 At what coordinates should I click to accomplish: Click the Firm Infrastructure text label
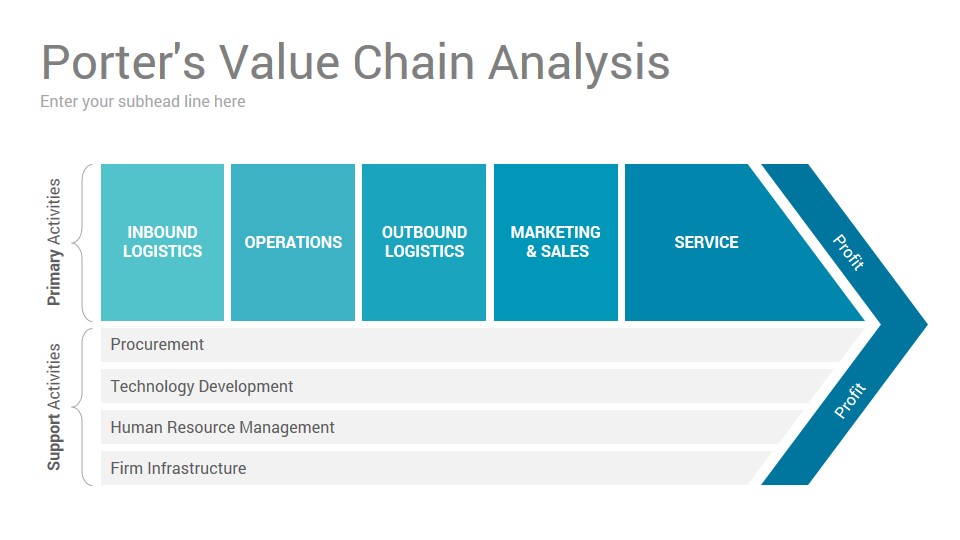pyautogui.click(x=178, y=468)
